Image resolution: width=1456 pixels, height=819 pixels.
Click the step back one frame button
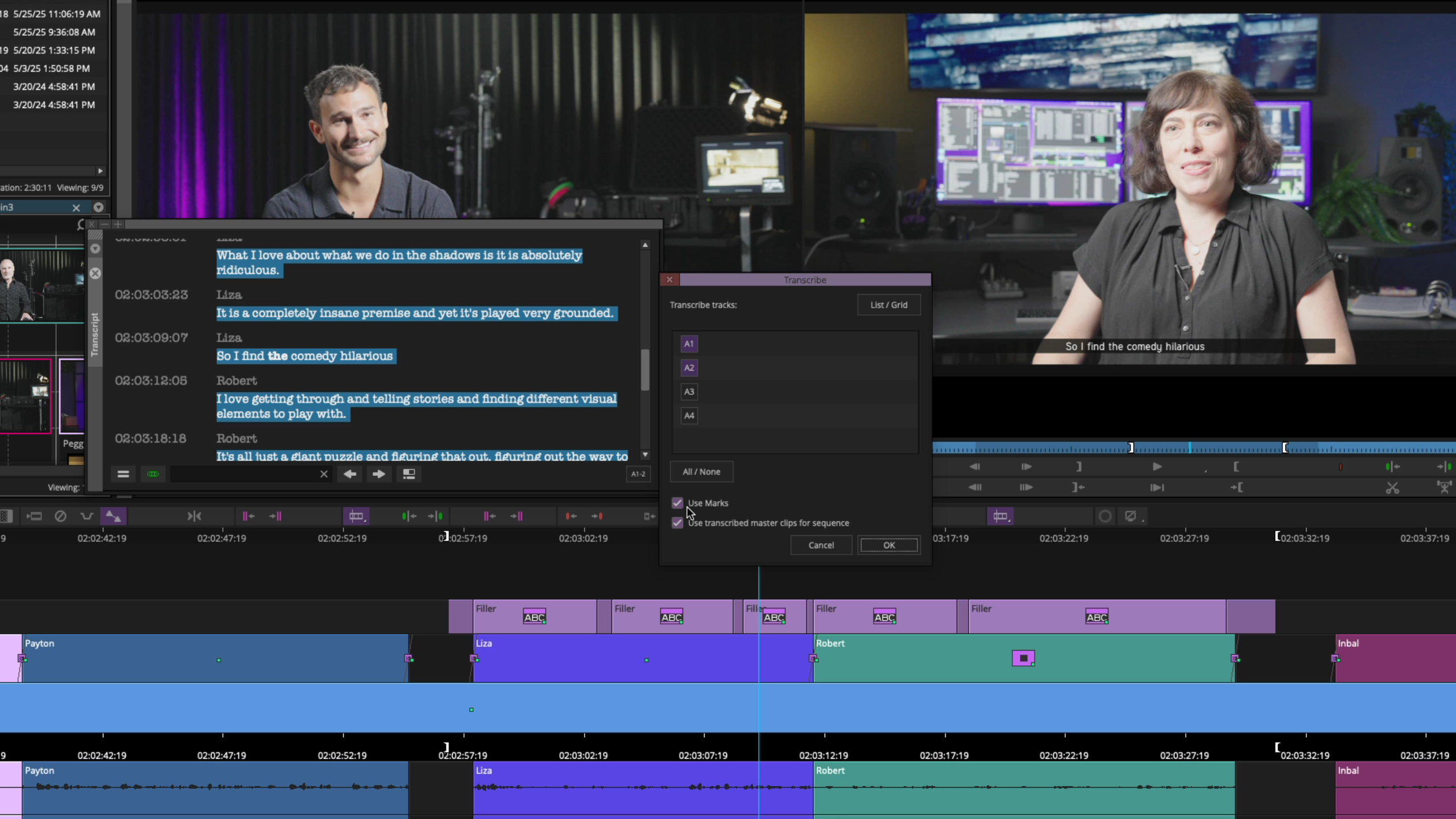pos(975,466)
